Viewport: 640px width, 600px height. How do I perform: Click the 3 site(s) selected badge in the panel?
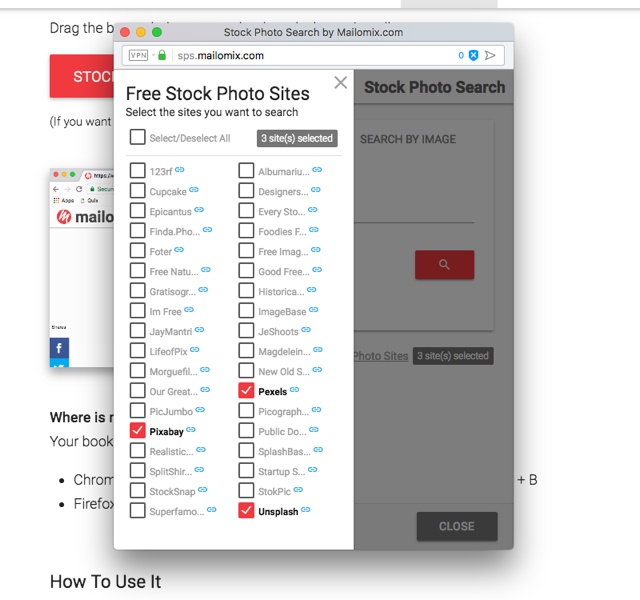pos(297,138)
